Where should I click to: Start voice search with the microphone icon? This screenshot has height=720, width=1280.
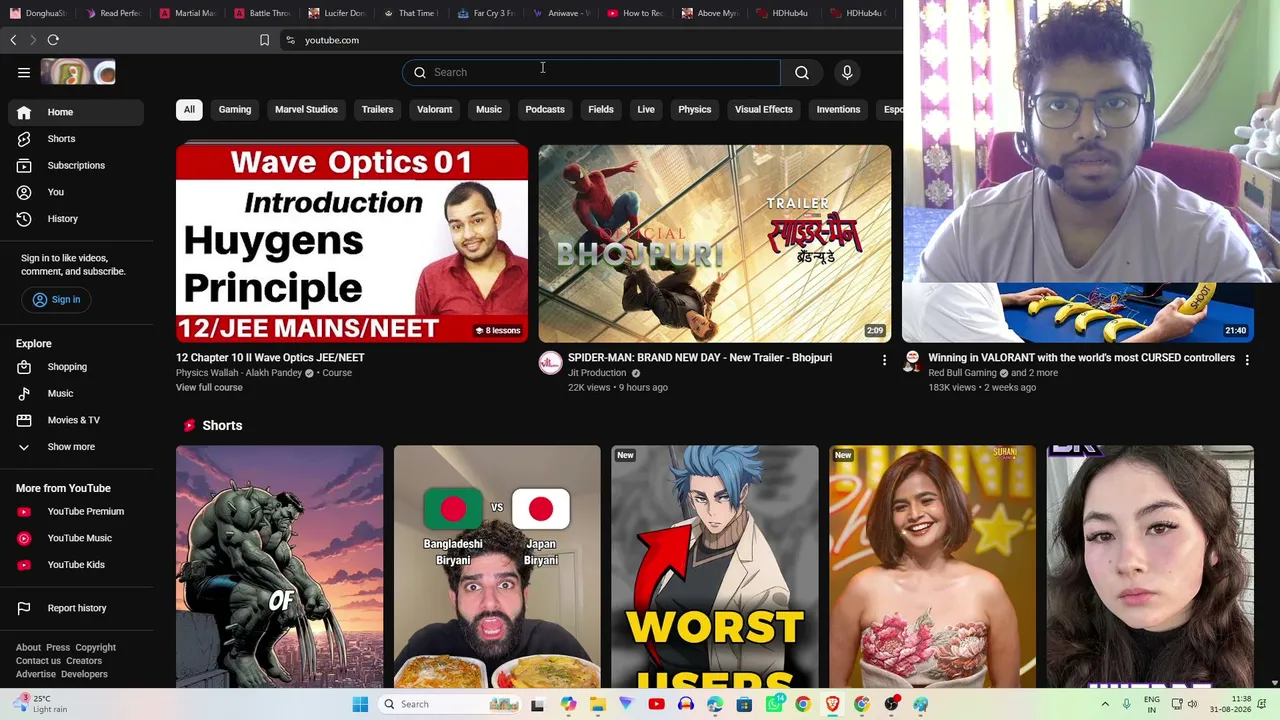[x=847, y=72]
